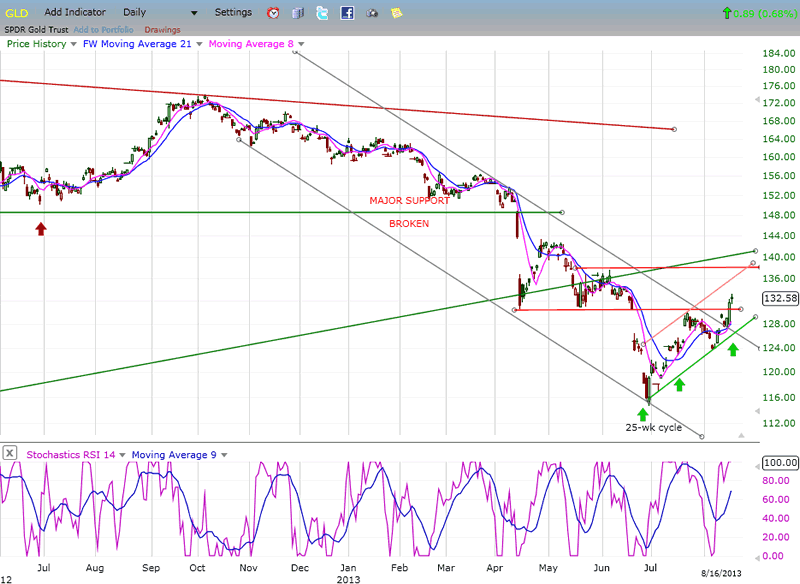
Task: Click the Drawings link
Action: 162,30
